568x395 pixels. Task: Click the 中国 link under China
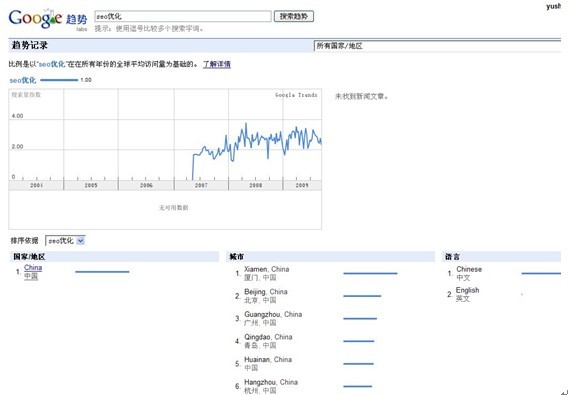click(x=31, y=276)
